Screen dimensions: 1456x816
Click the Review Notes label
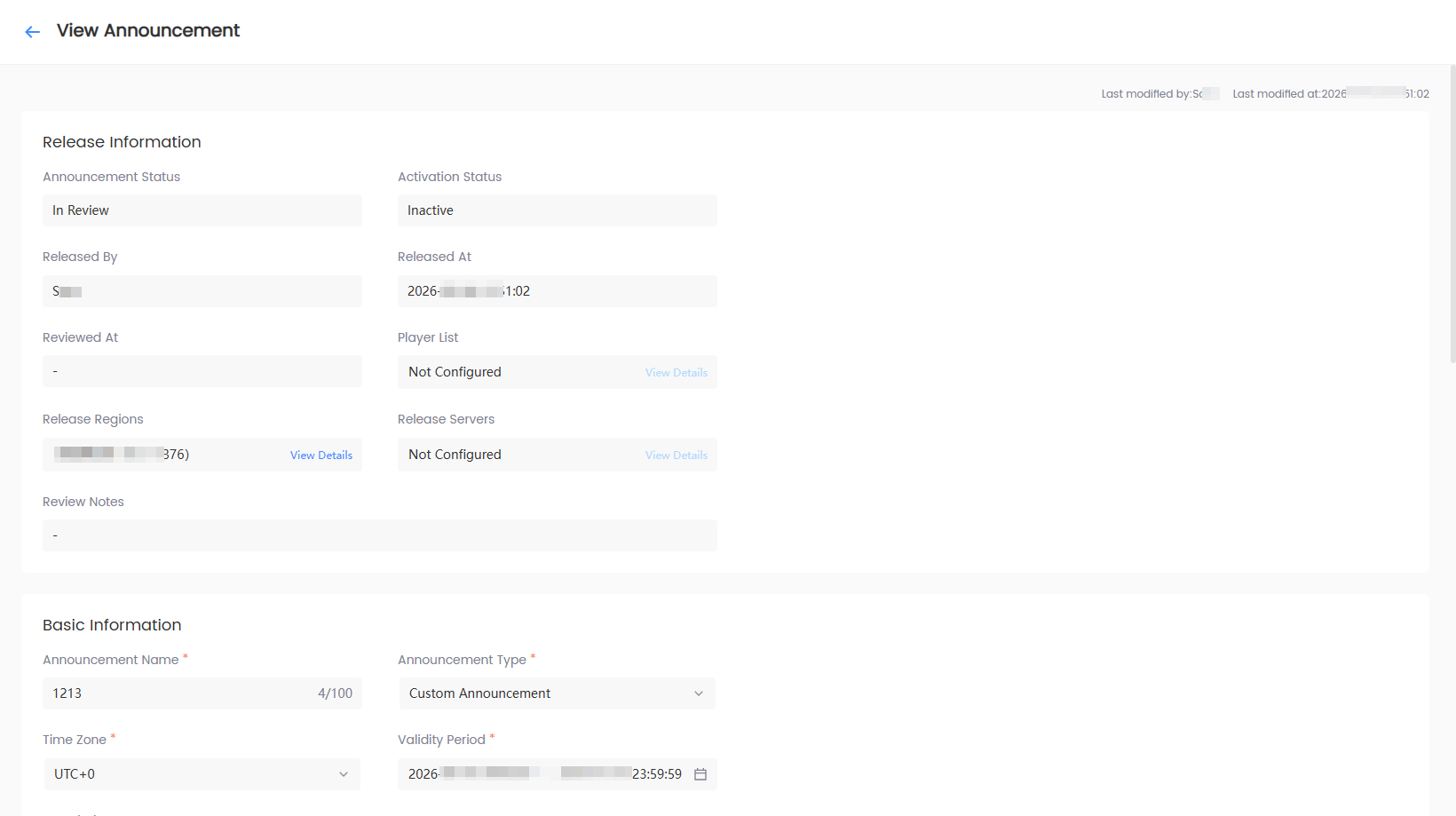[x=83, y=502]
